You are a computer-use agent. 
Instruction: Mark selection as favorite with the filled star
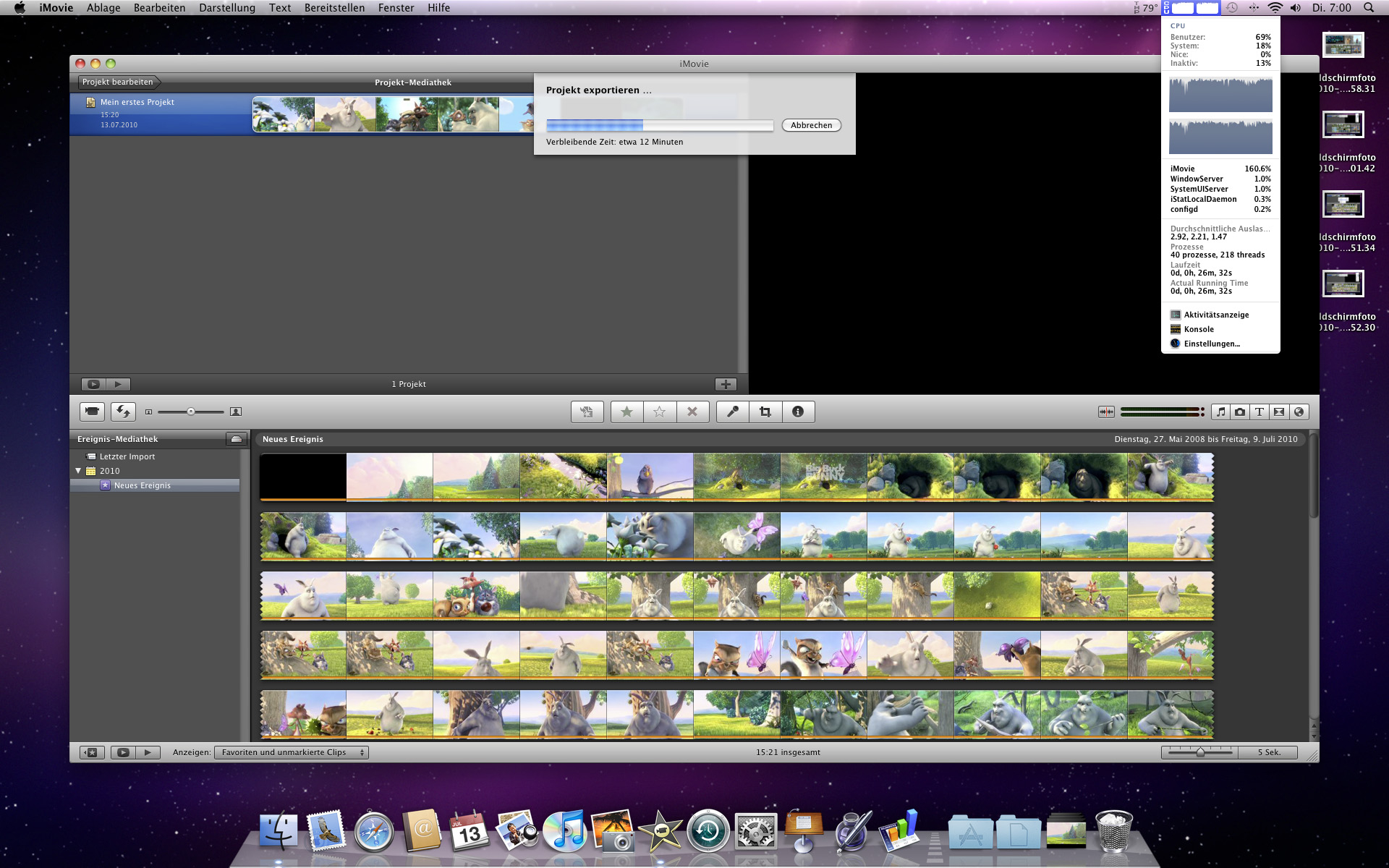tap(626, 412)
